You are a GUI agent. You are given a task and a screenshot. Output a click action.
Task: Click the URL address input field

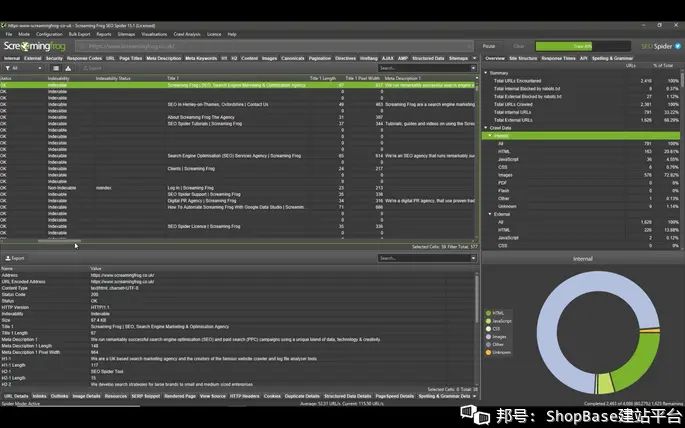click(x=274, y=46)
